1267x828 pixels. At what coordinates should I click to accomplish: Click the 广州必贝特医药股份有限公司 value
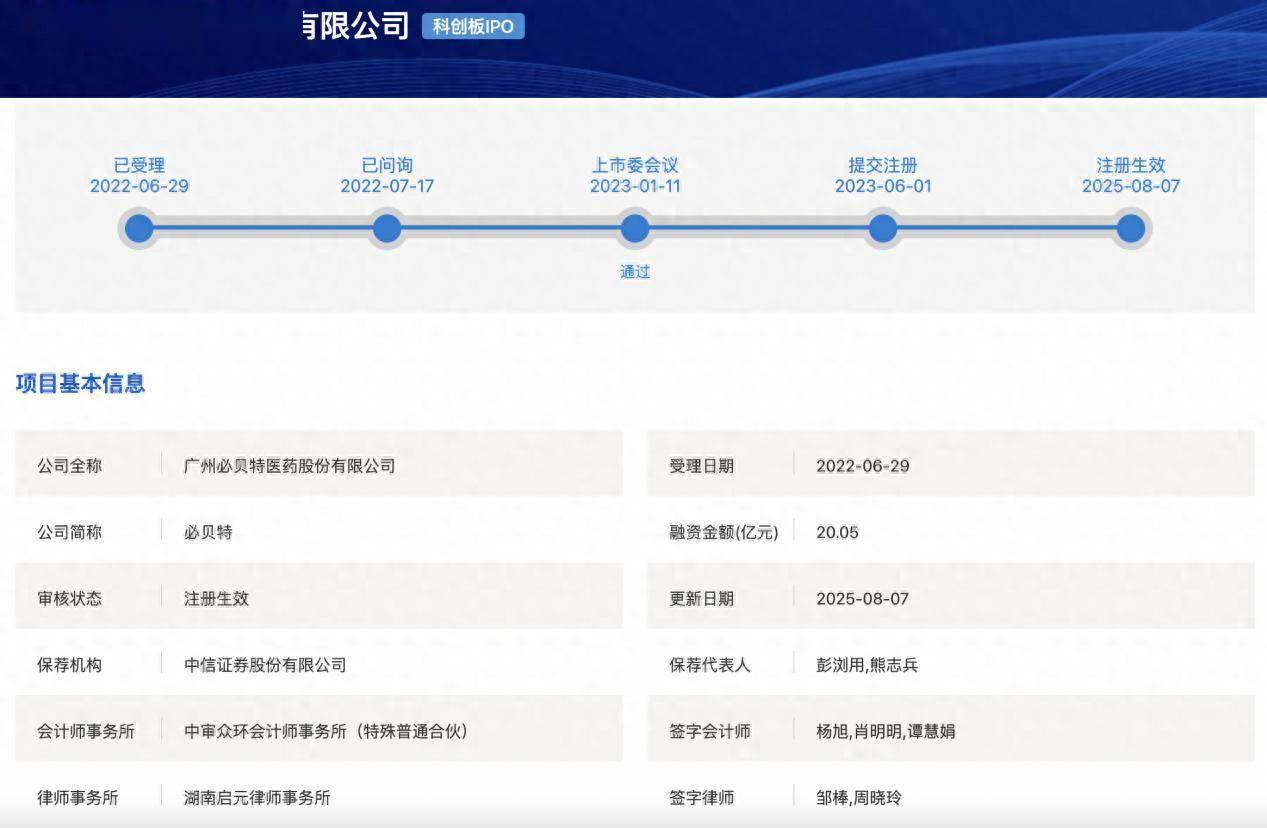pyautogui.click(x=289, y=465)
